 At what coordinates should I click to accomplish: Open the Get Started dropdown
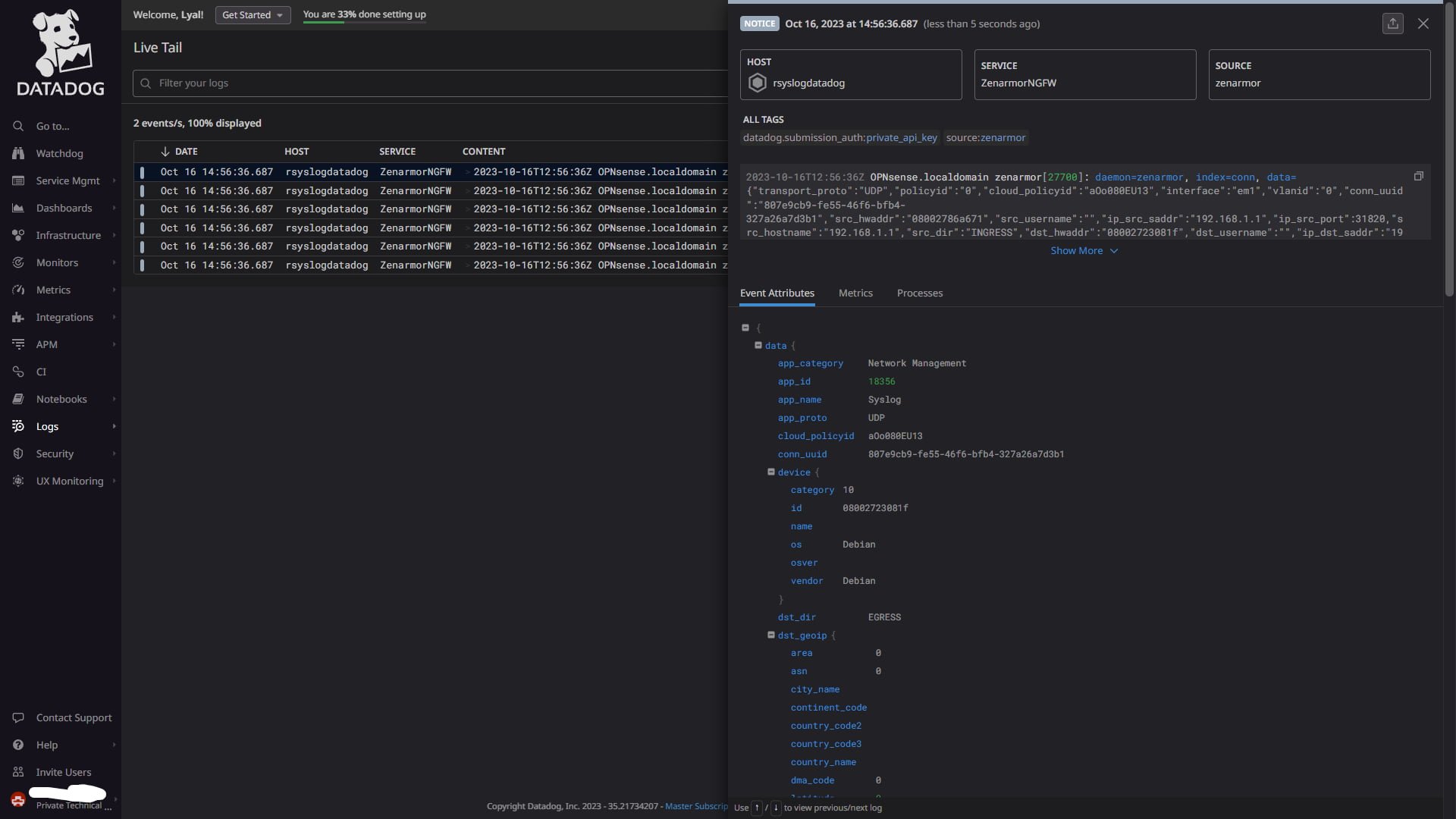point(253,14)
